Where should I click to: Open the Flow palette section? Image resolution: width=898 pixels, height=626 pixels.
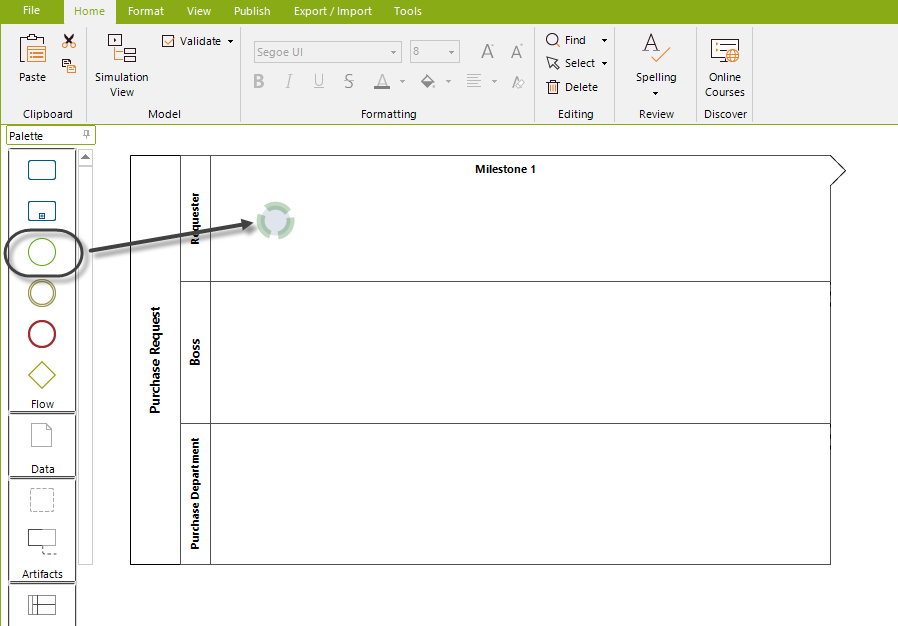click(x=42, y=404)
